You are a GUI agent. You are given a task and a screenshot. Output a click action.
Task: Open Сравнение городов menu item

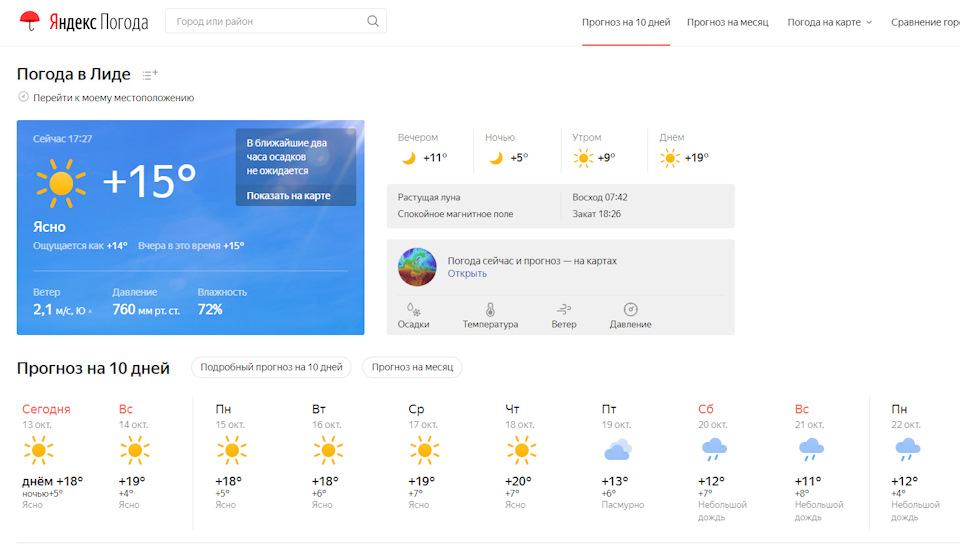[925, 22]
